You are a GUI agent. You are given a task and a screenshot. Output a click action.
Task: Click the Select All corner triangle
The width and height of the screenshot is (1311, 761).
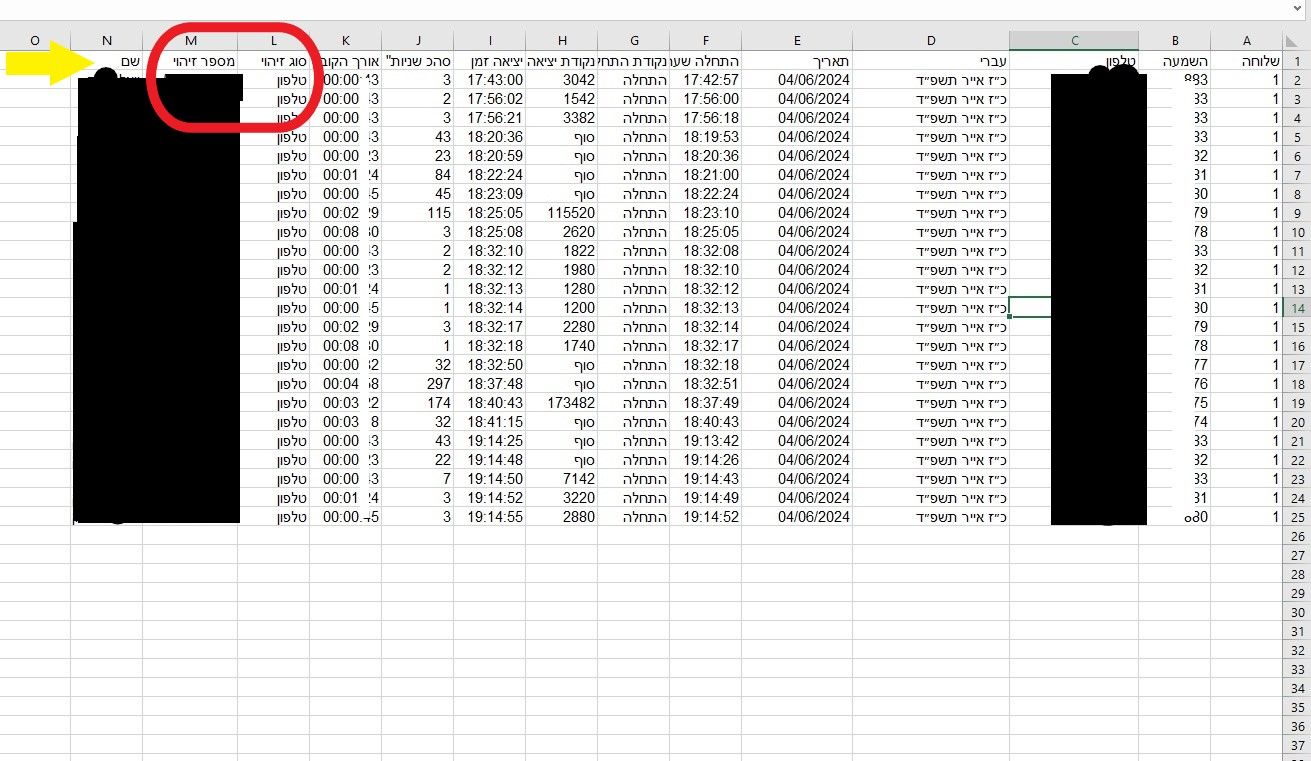pos(1297,40)
